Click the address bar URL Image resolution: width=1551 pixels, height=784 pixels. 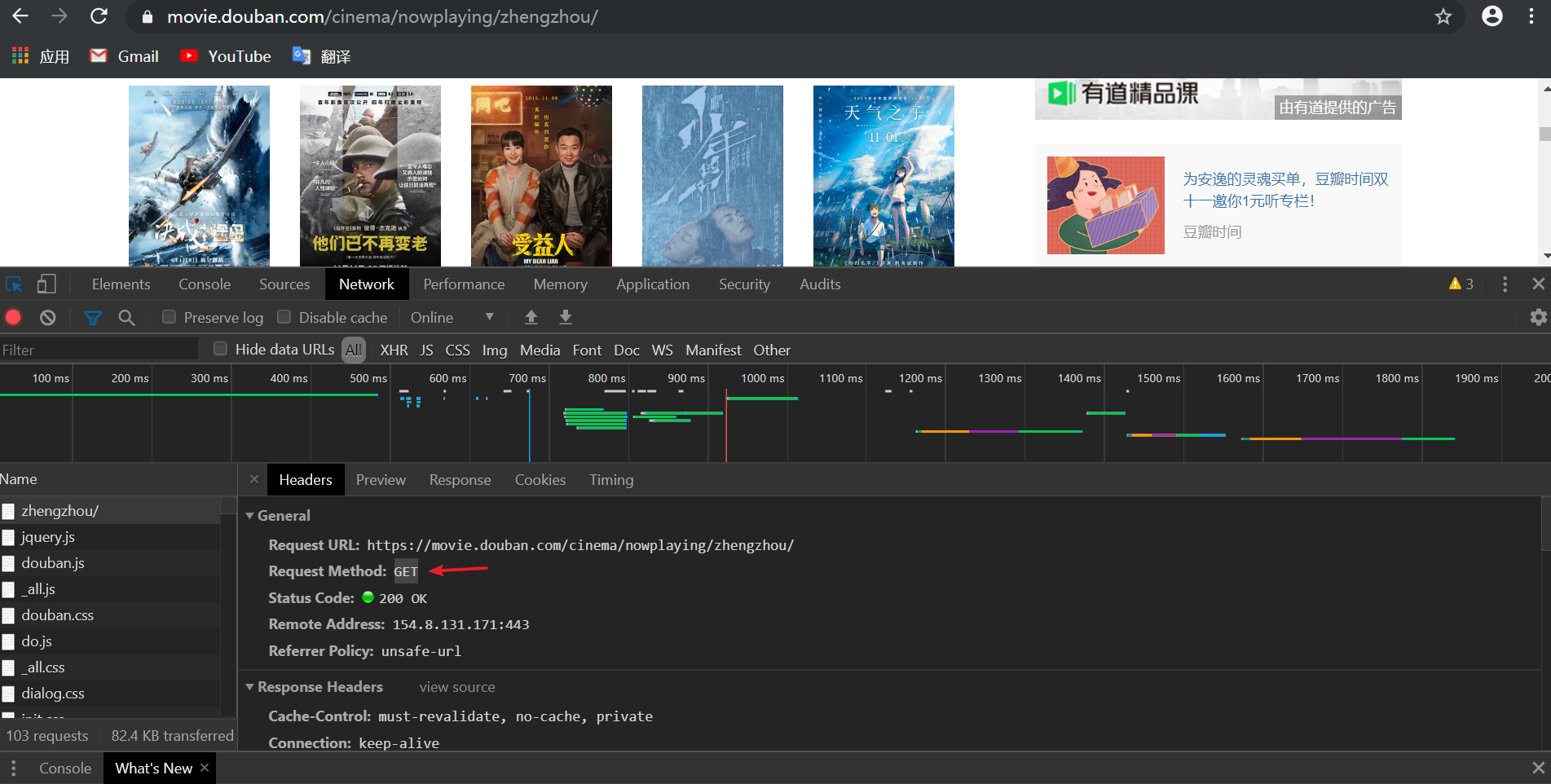click(x=382, y=16)
